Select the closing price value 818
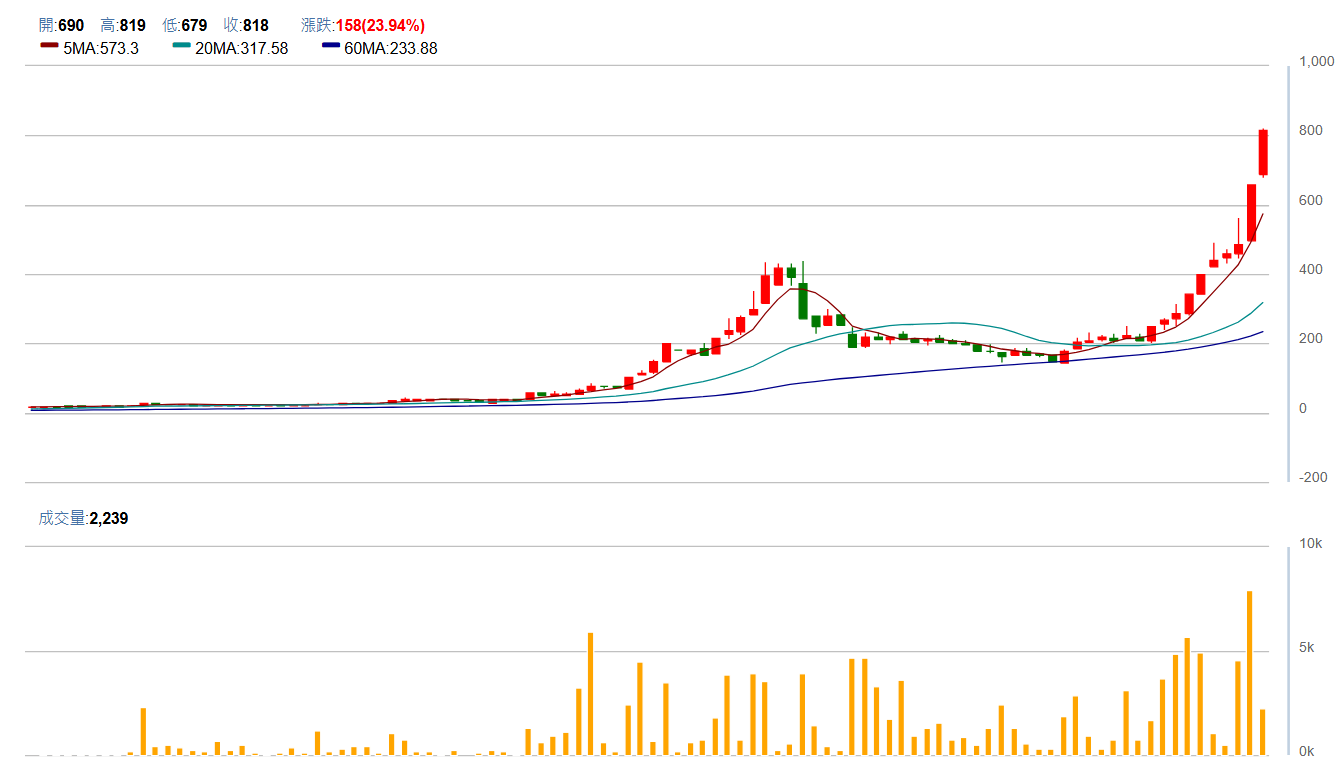1338x771 pixels. pyautogui.click(x=256, y=26)
